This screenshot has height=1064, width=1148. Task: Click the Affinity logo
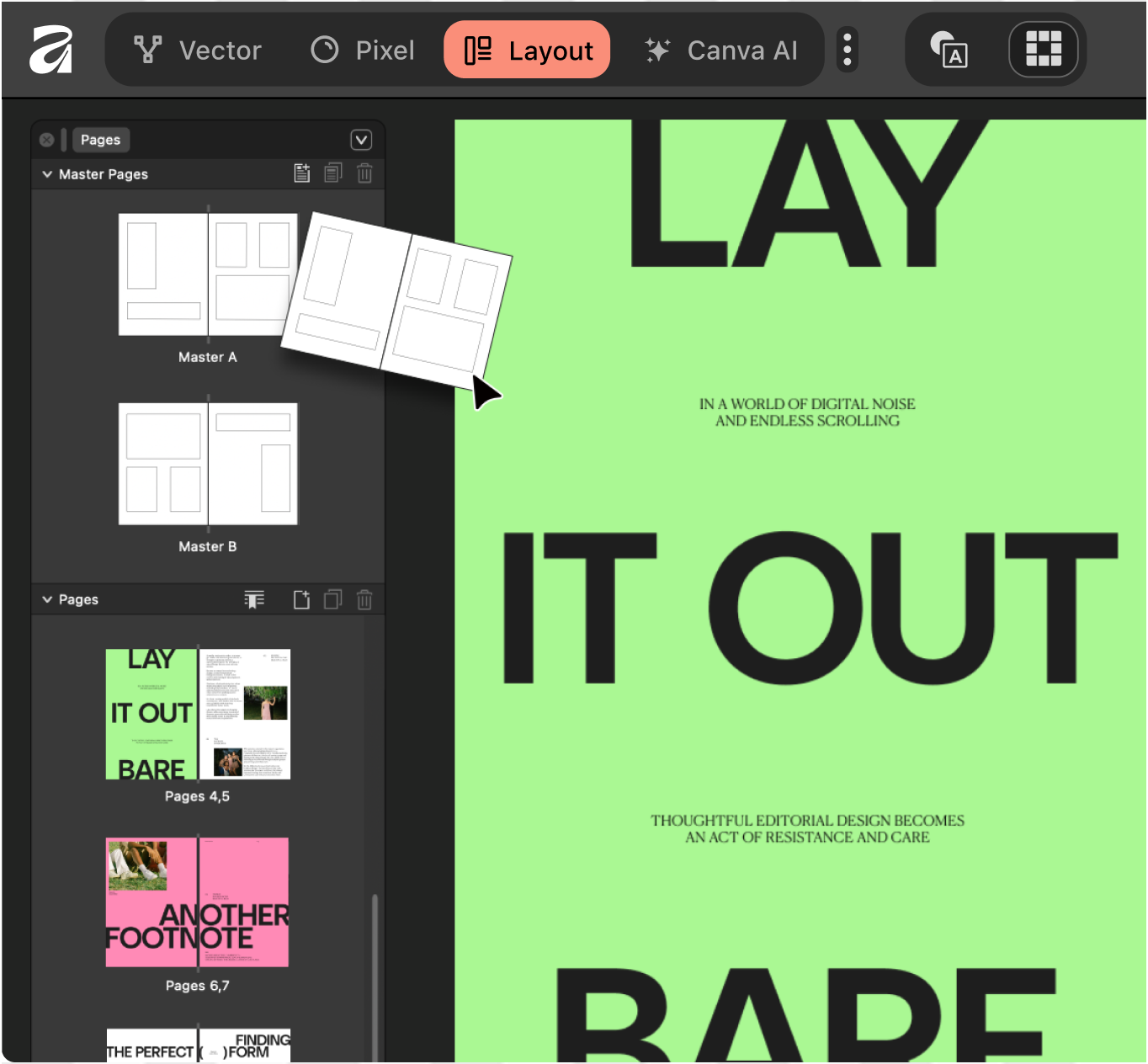[x=50, y=50]
